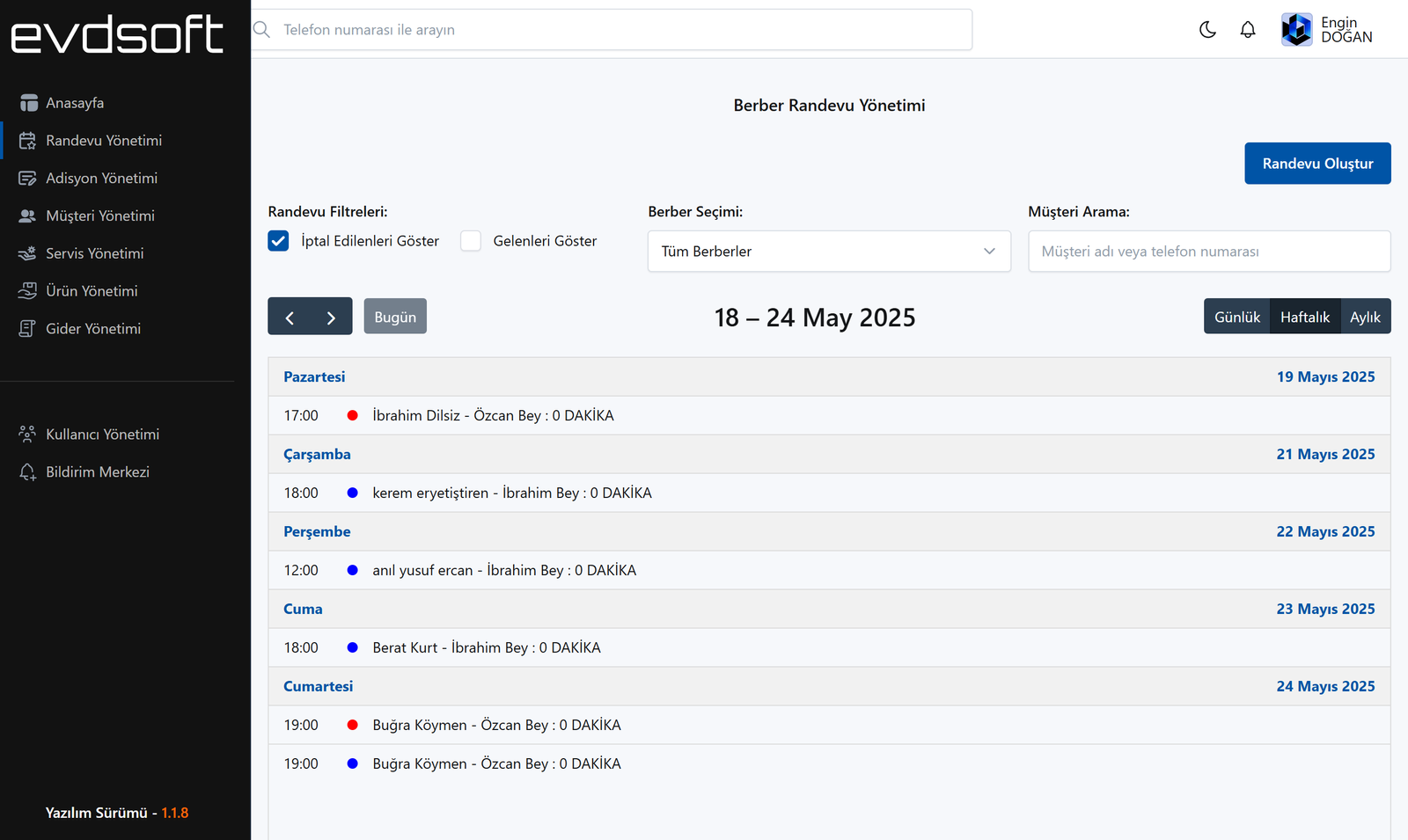Click red status dot for İbrahim Dilsiz
This screenshot has height=840, width=1408.
click(353, 415)
